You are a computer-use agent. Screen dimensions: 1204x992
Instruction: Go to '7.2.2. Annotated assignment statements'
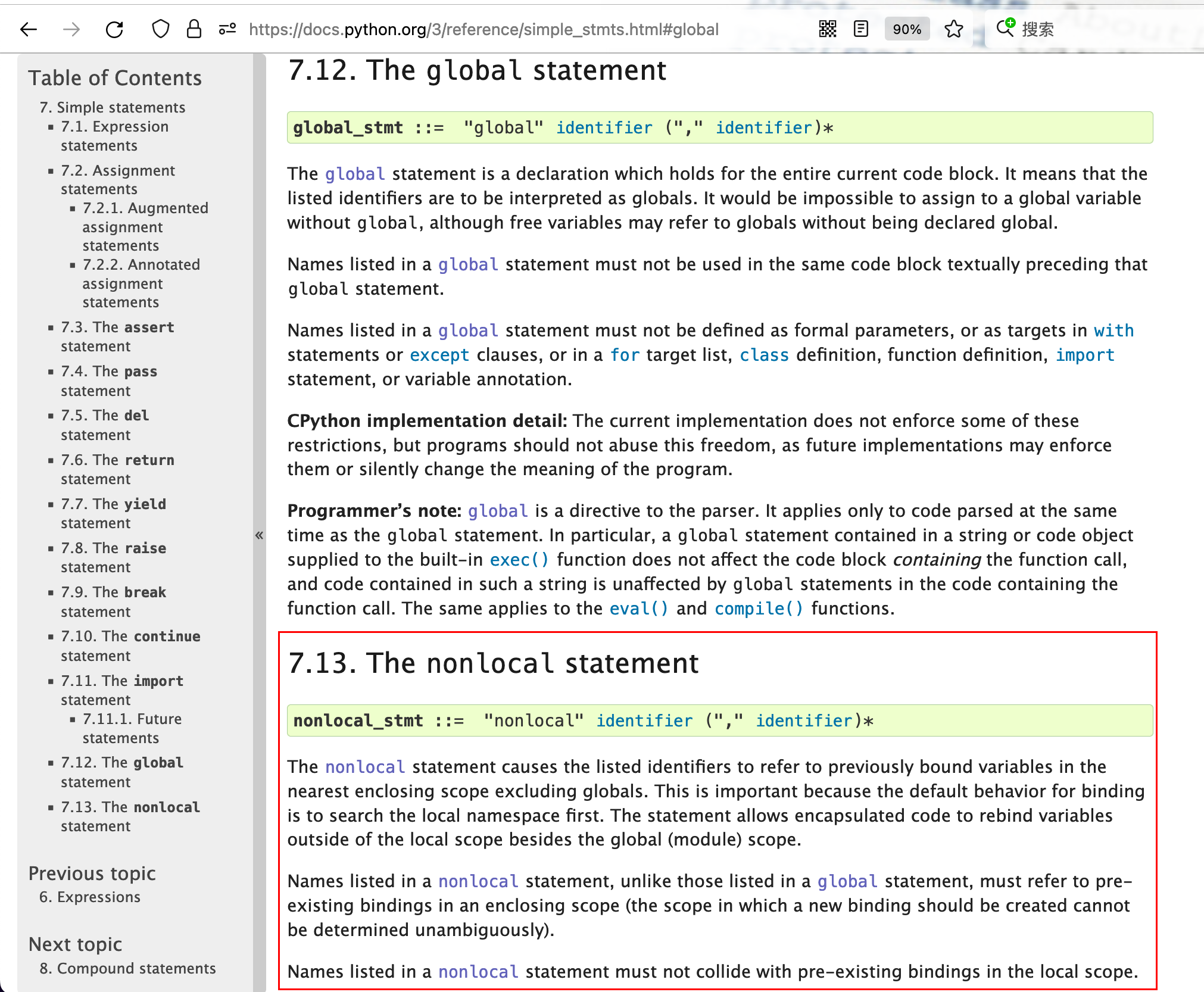[141, 283]
